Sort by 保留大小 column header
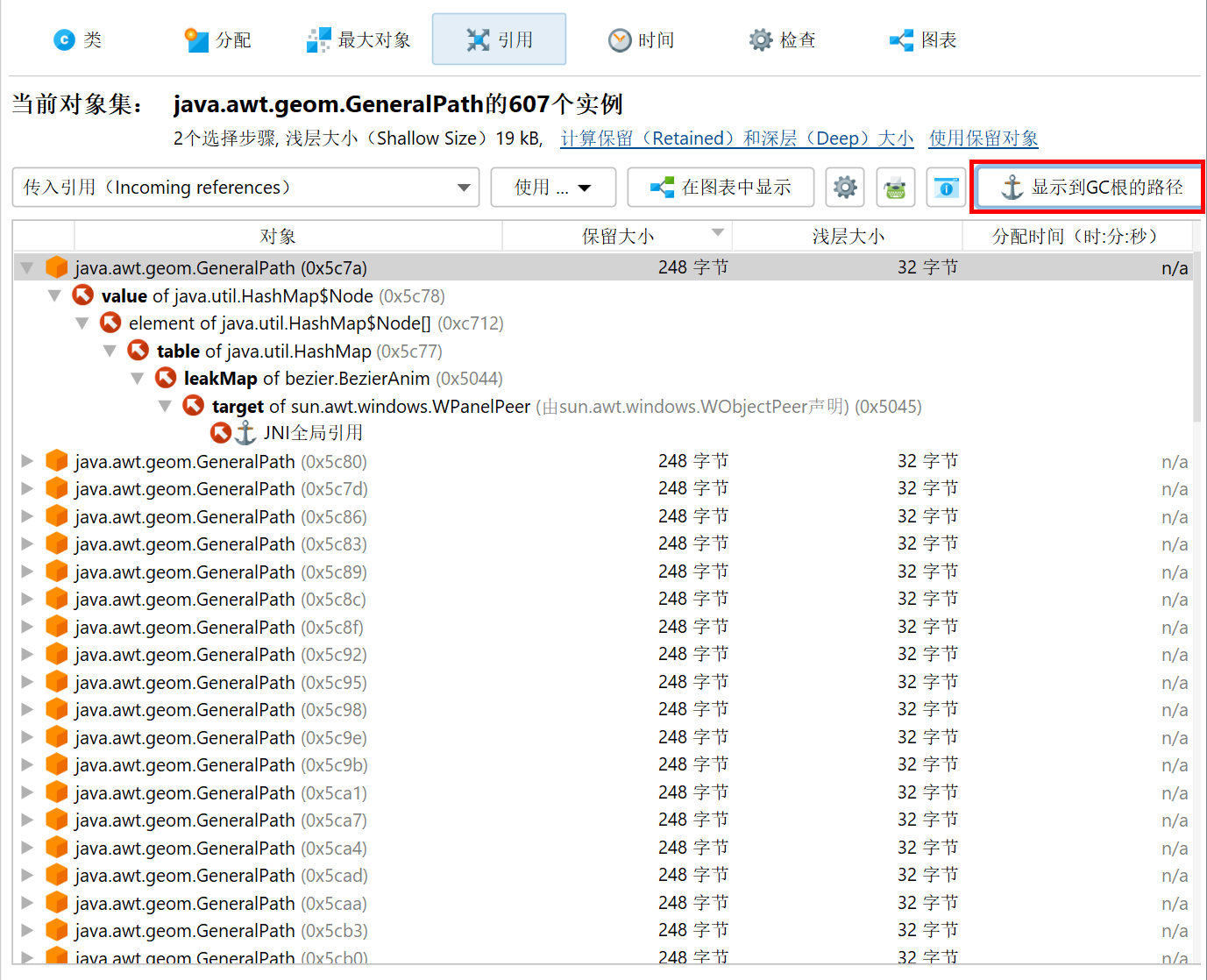The height and width of the screenshot is (980, 1207). click(617, 236)
